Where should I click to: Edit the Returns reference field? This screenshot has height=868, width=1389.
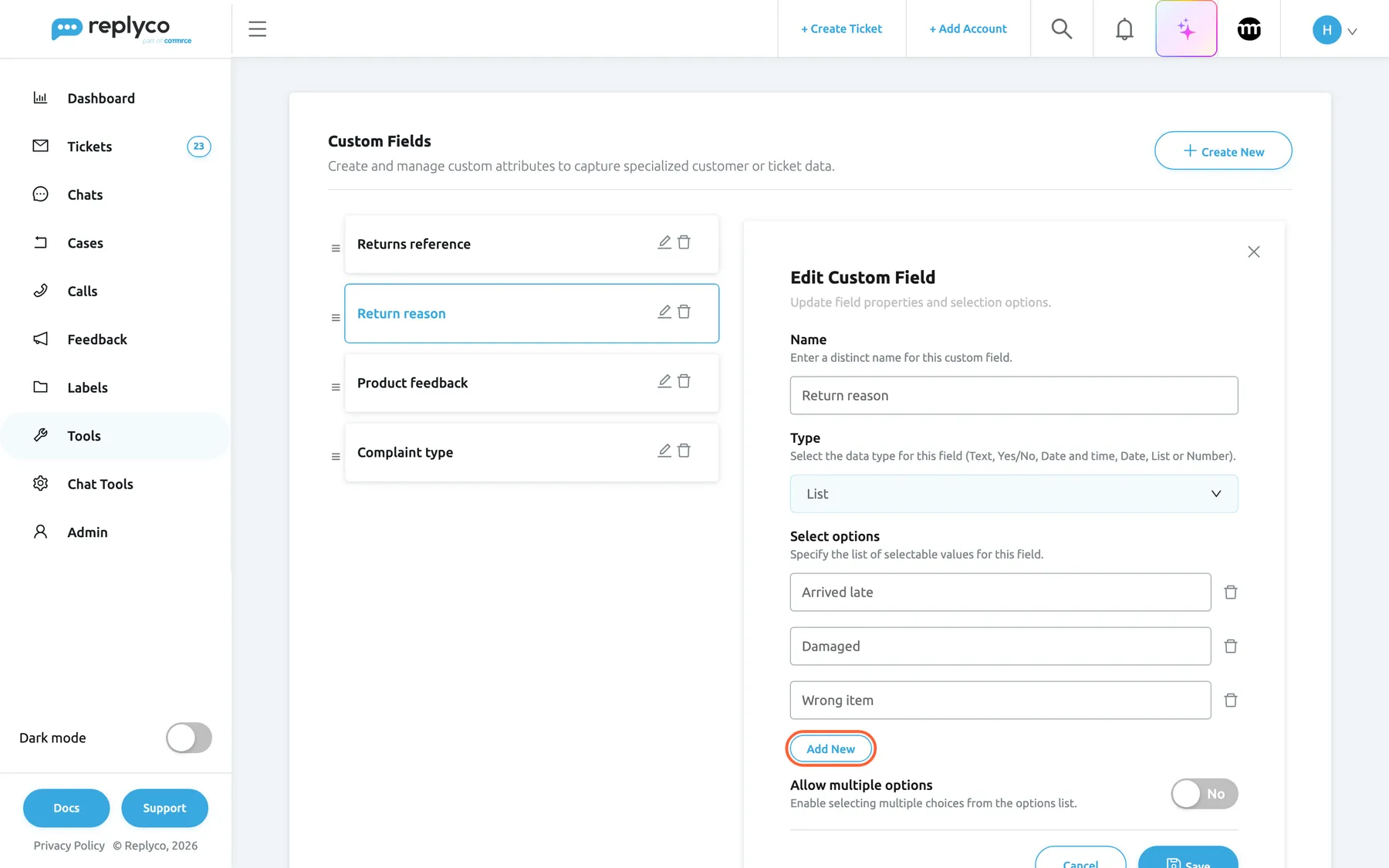[664, 242]
